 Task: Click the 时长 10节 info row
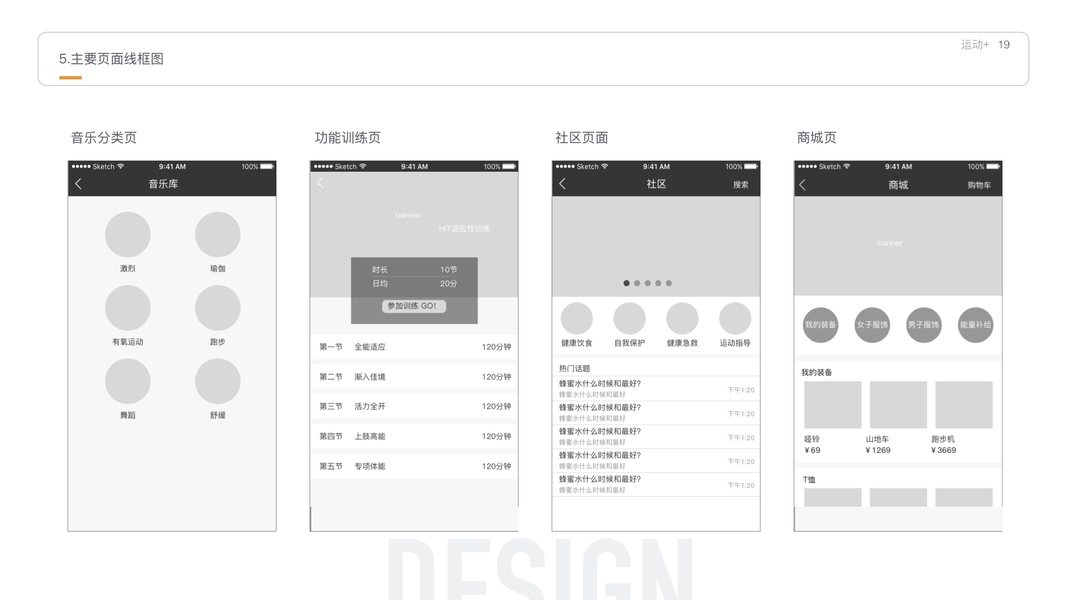point(414,269)
